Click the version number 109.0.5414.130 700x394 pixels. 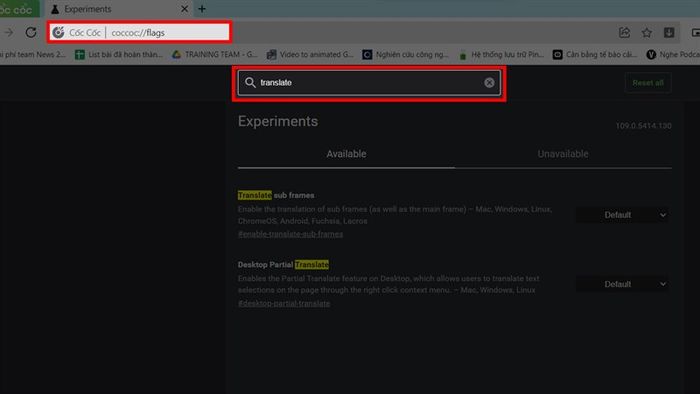pyautogui.click(x=643, y=126)
